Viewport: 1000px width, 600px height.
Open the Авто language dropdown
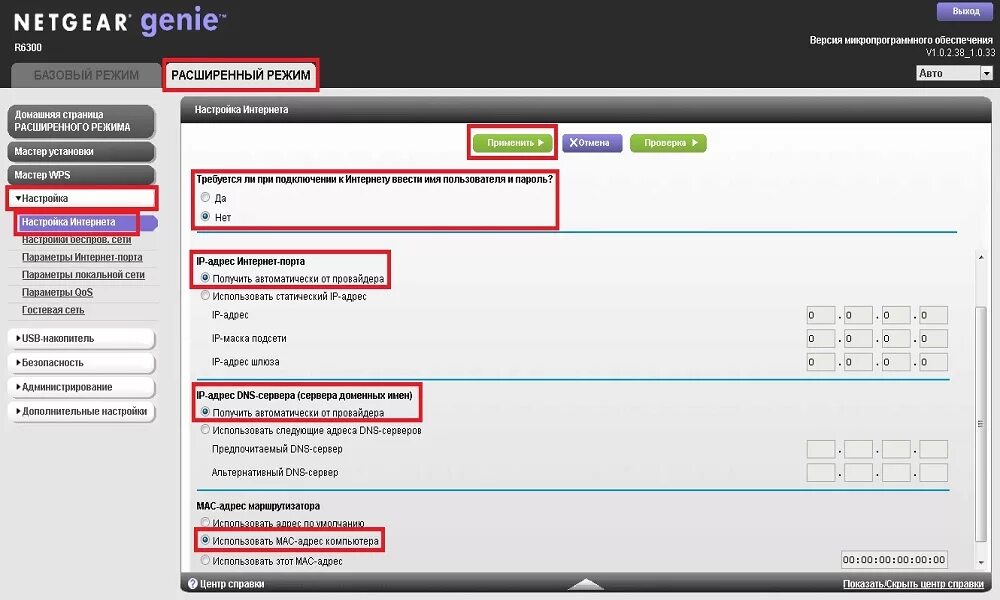pyautogui.click(x=955, y=73)
